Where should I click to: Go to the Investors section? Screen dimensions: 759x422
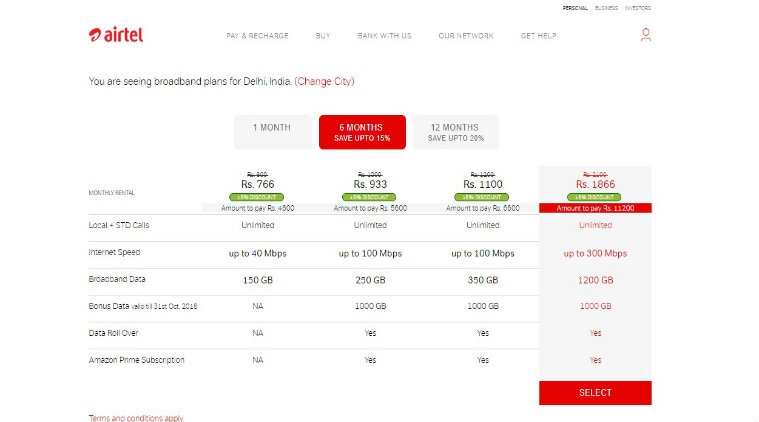638,8
